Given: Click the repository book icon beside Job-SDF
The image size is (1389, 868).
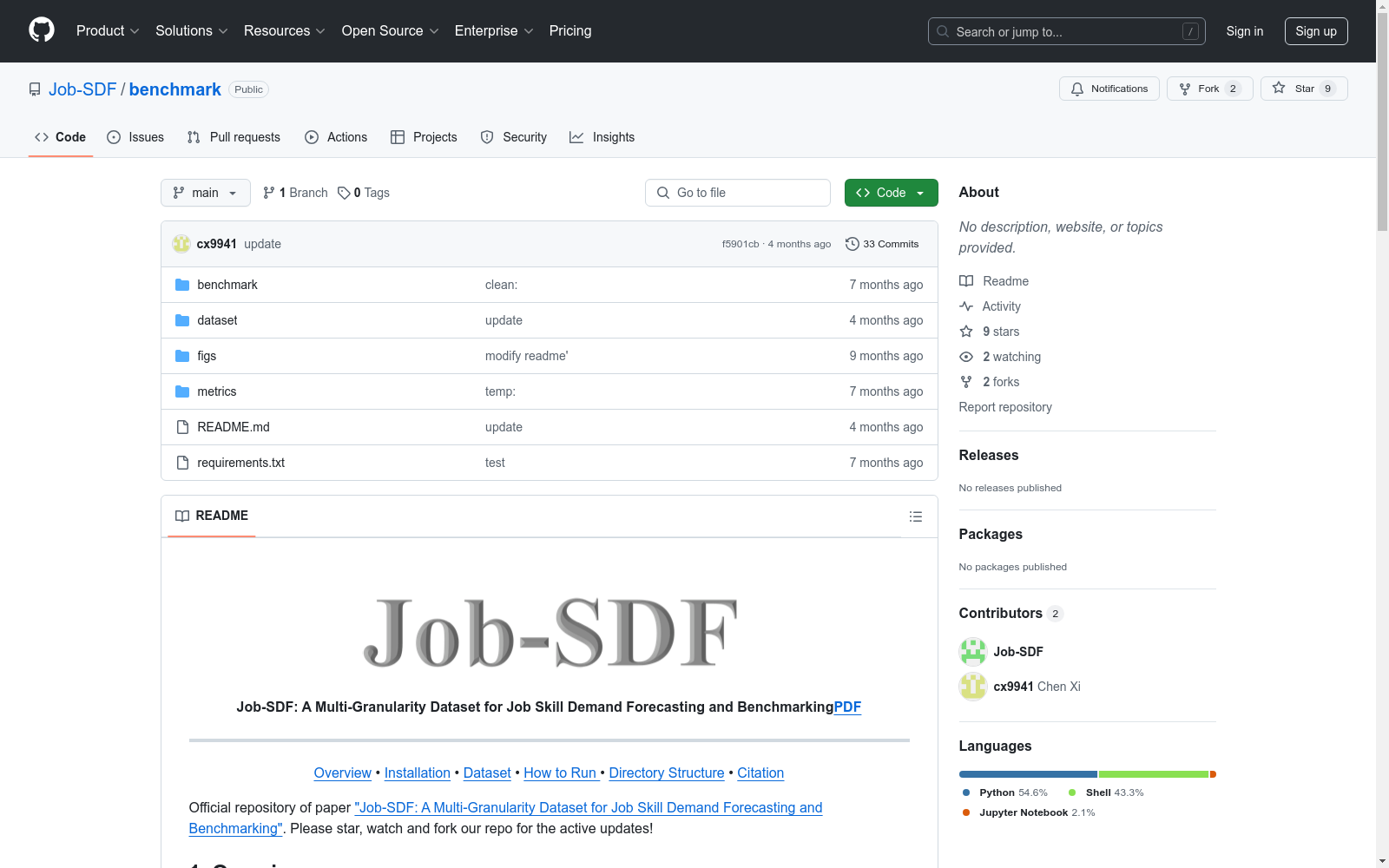Looking at the screenshot, I should click(35, 89).
